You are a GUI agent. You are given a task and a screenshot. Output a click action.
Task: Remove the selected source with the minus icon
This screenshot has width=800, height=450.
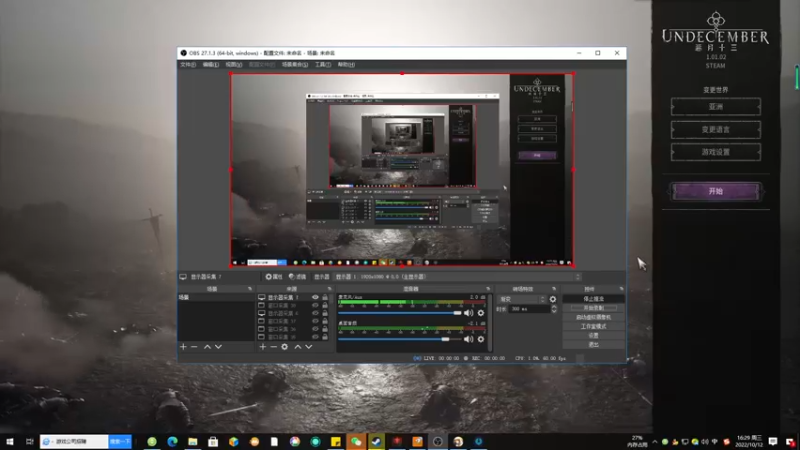click(273, 347)
